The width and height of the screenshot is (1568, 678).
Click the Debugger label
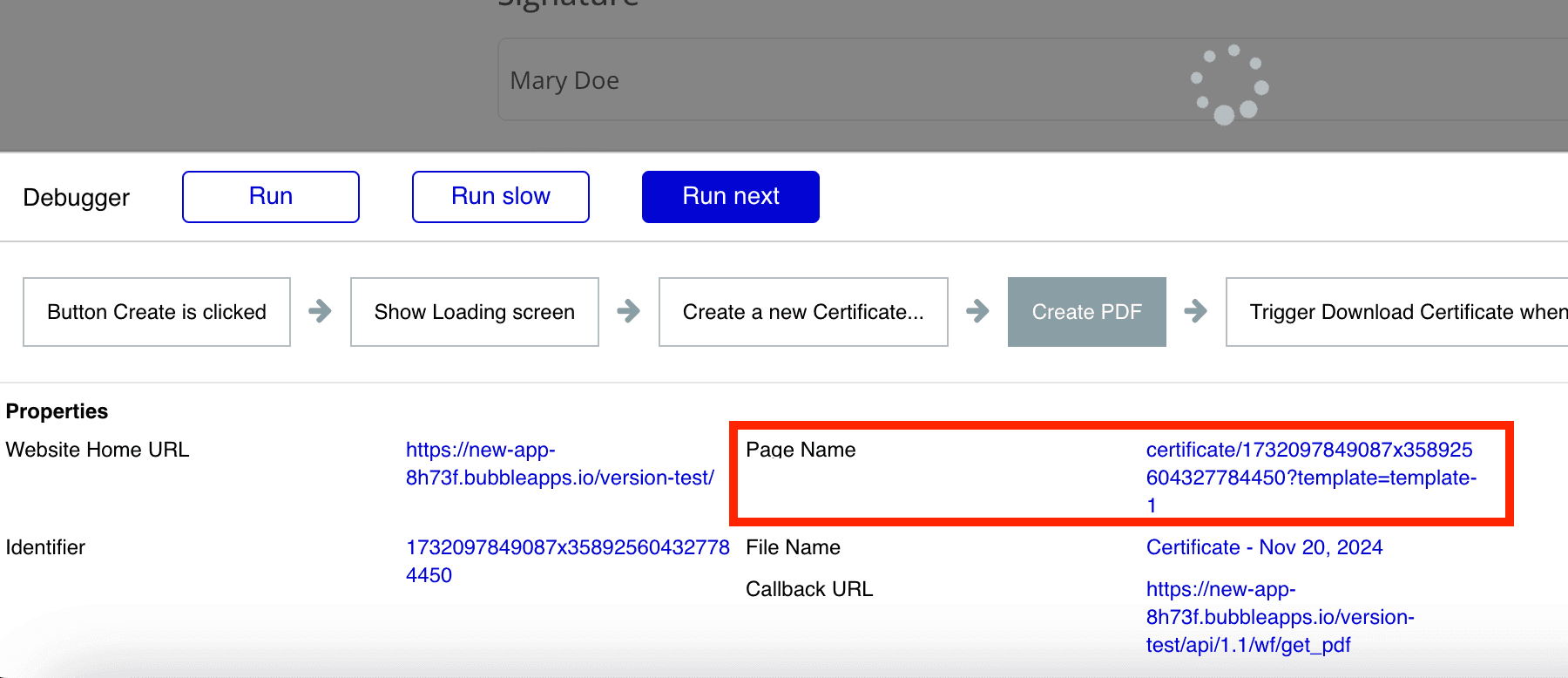(77, 198)
